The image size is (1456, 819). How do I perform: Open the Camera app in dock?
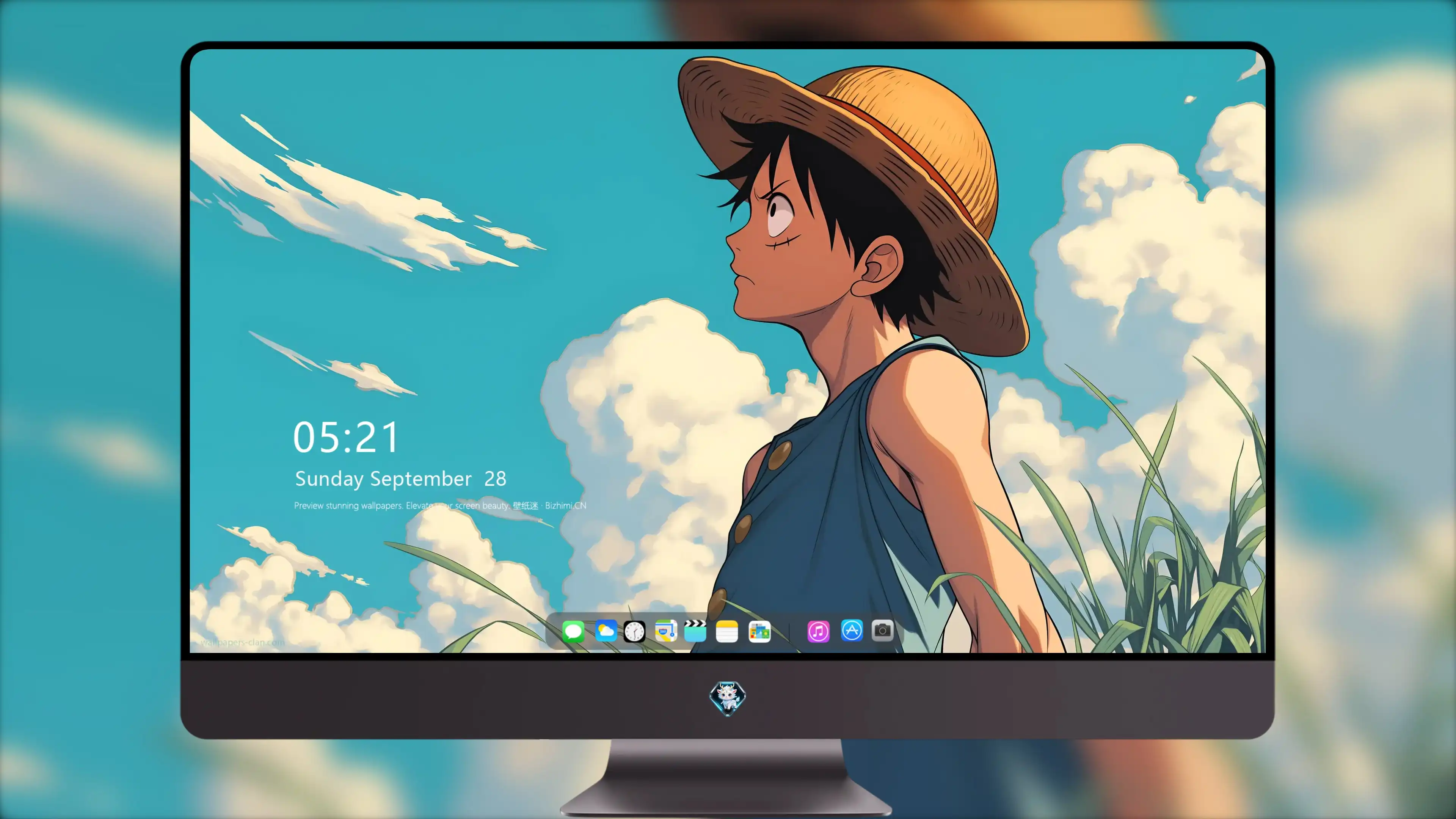tap(882, 630)
